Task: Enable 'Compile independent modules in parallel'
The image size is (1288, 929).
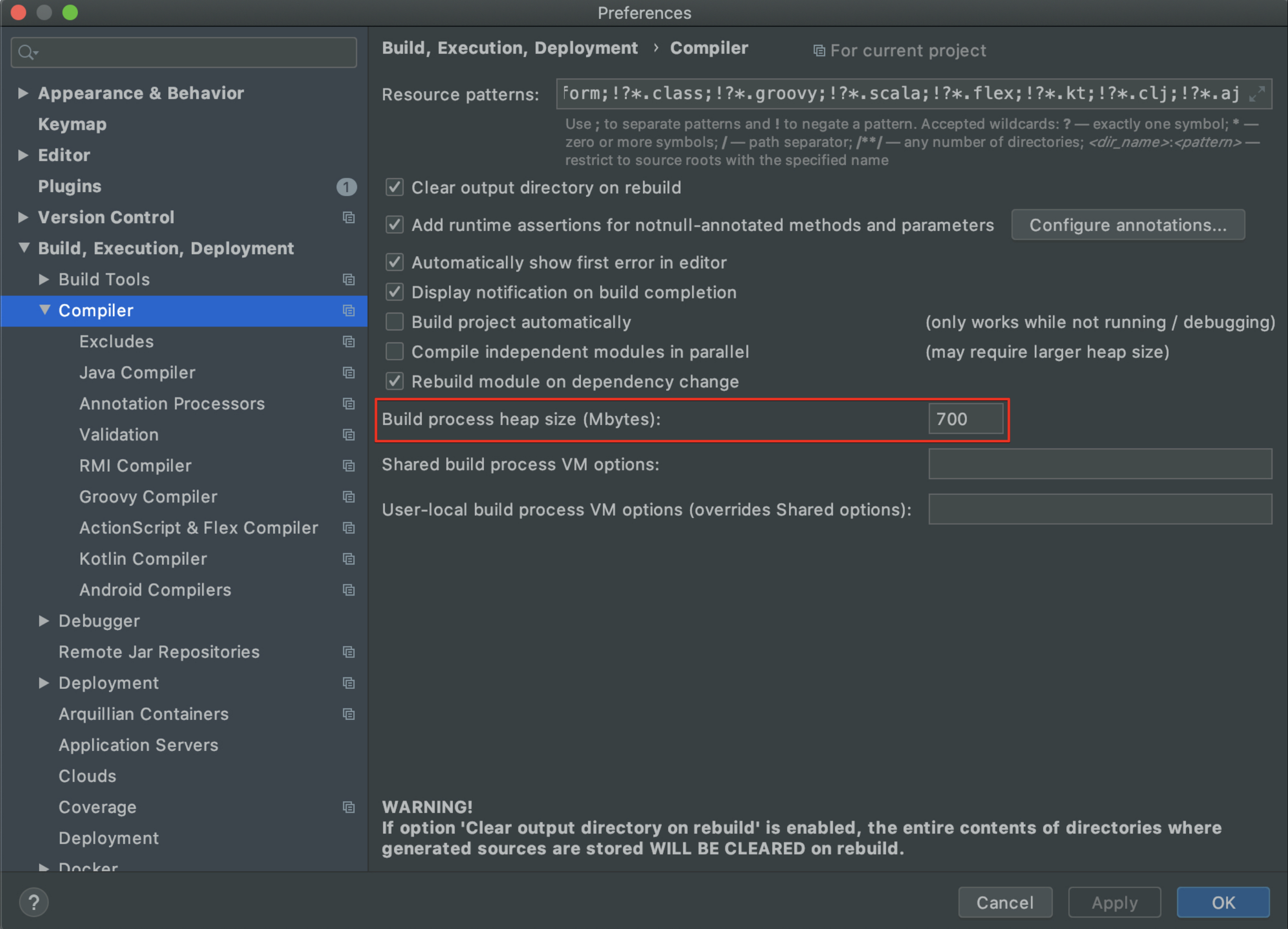Action: pyautogui.click(x=394, y=351)
